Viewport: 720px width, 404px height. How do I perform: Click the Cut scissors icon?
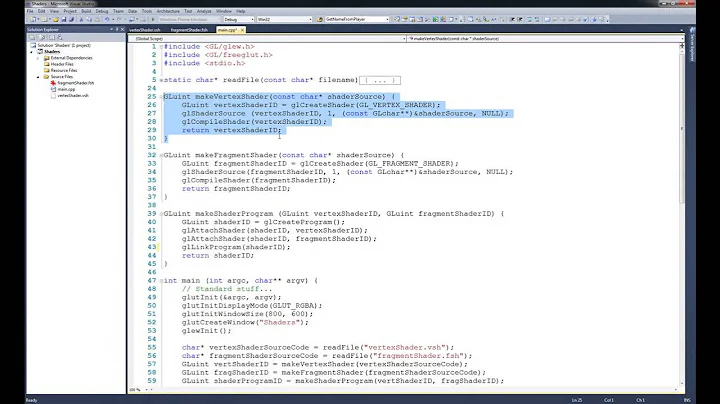point(81,19)
